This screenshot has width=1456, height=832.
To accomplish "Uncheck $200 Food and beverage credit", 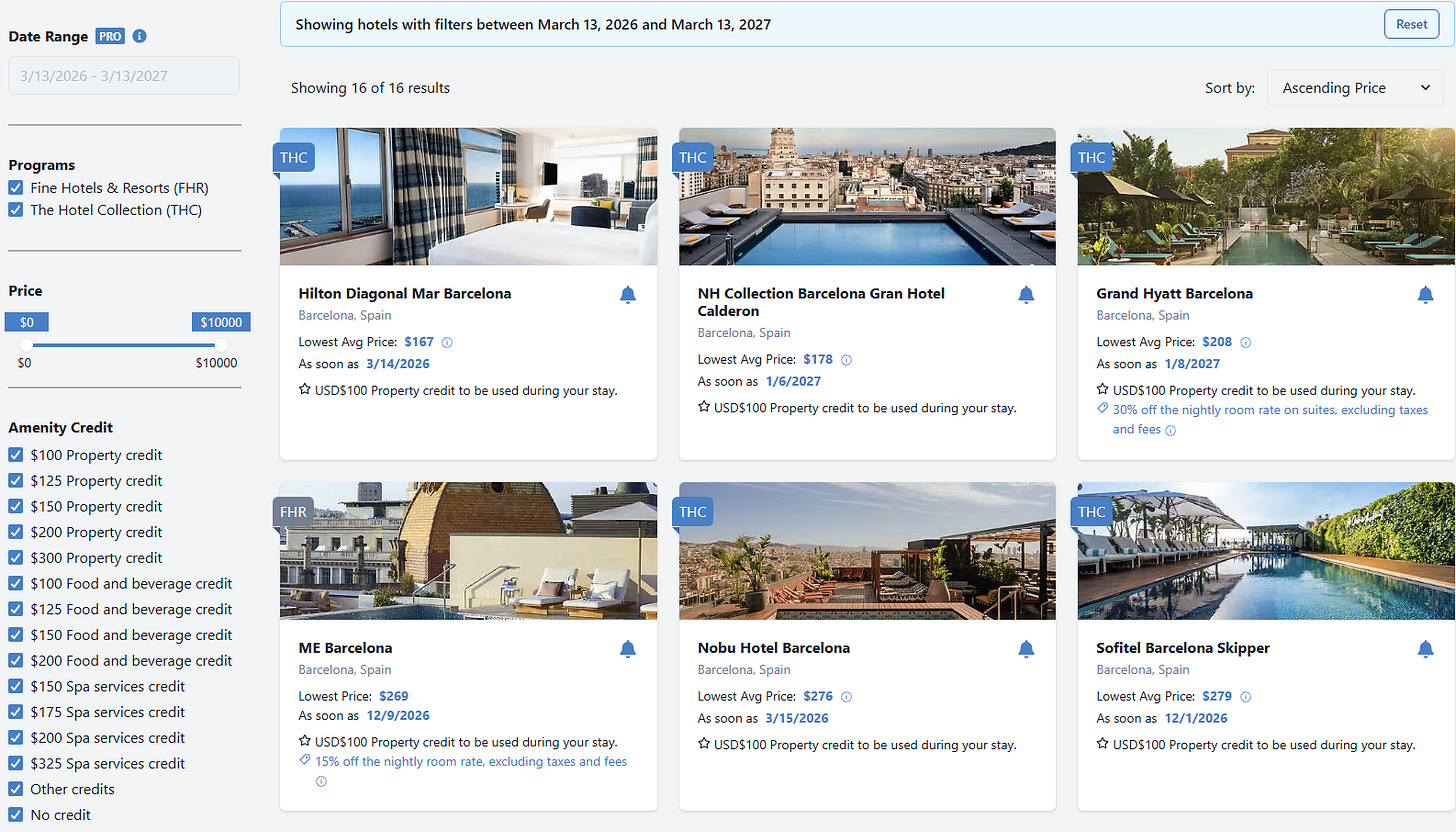I will coord(16,661).
